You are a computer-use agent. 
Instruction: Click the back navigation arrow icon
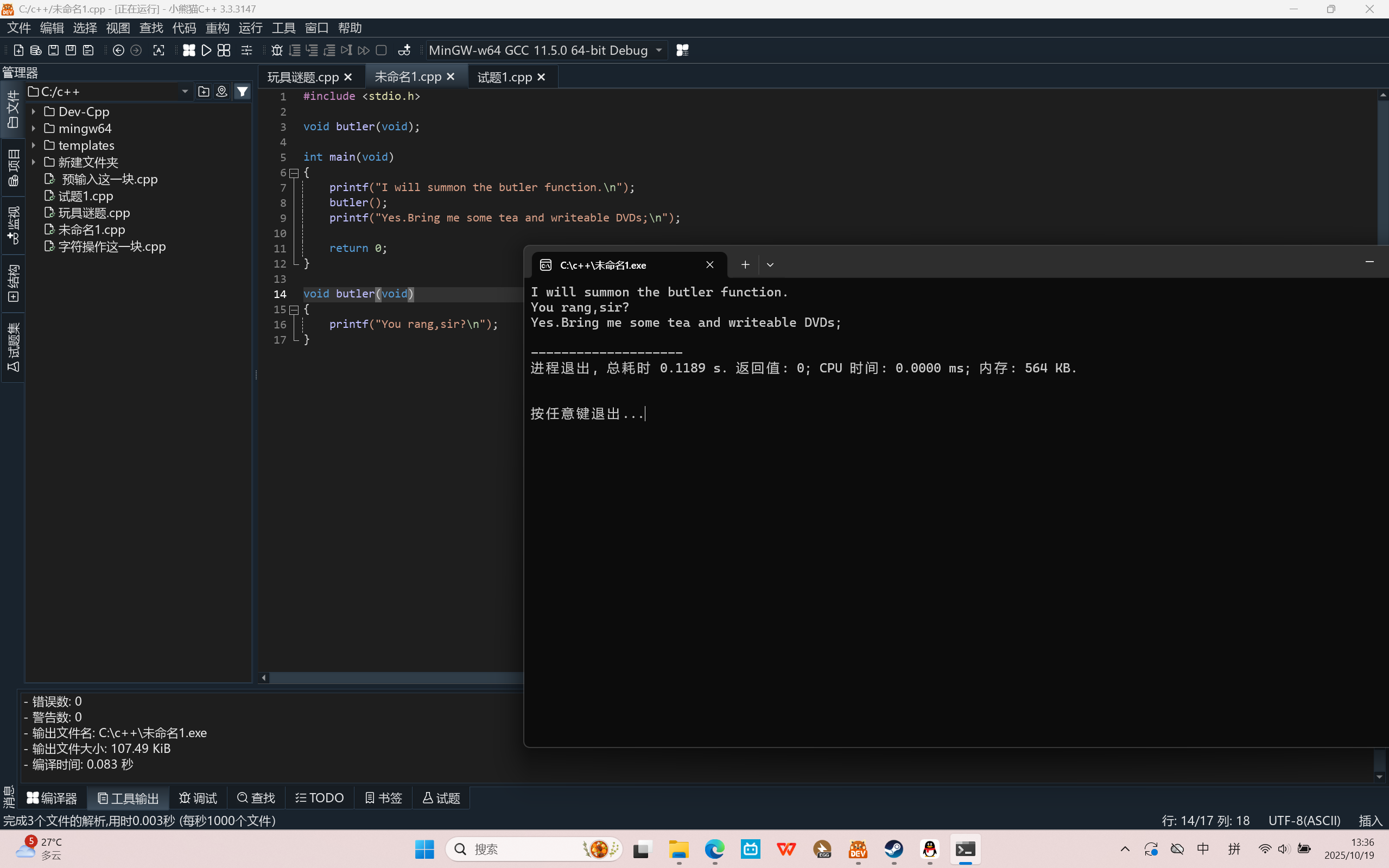119,50
